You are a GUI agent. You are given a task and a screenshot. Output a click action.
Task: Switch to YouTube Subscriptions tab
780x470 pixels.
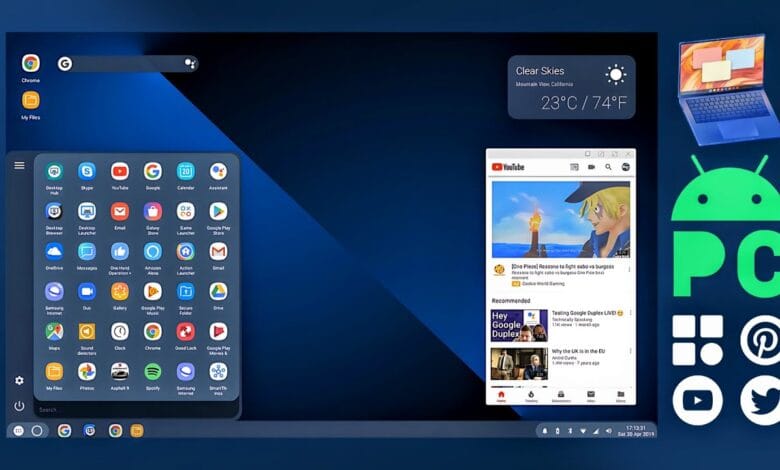pos(561,396)
